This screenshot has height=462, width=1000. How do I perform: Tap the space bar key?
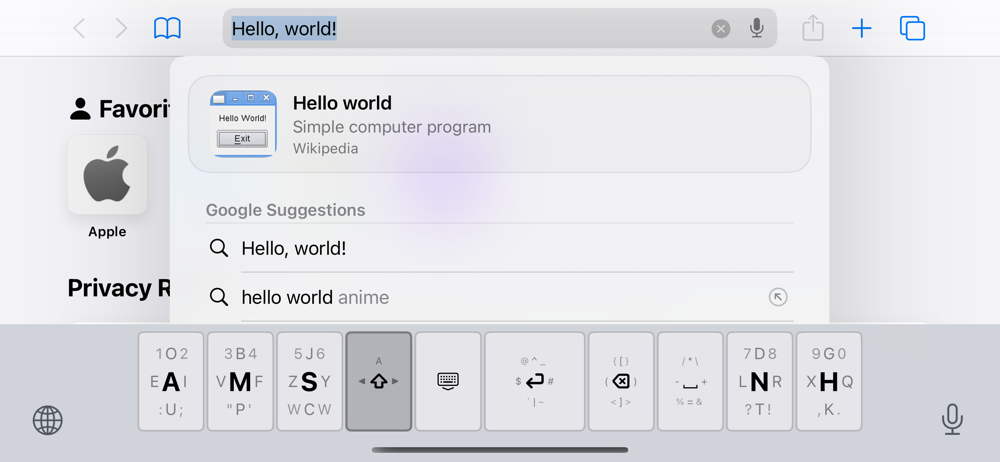(690, 382)
